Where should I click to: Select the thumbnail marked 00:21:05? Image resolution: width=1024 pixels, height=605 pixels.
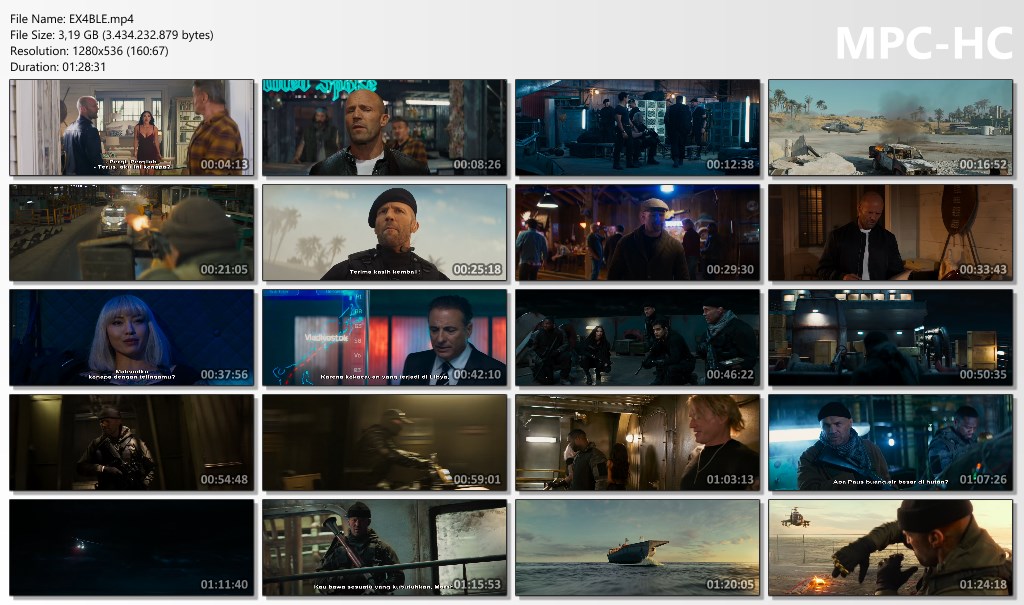pyautogui.click(x=132, y=233)
